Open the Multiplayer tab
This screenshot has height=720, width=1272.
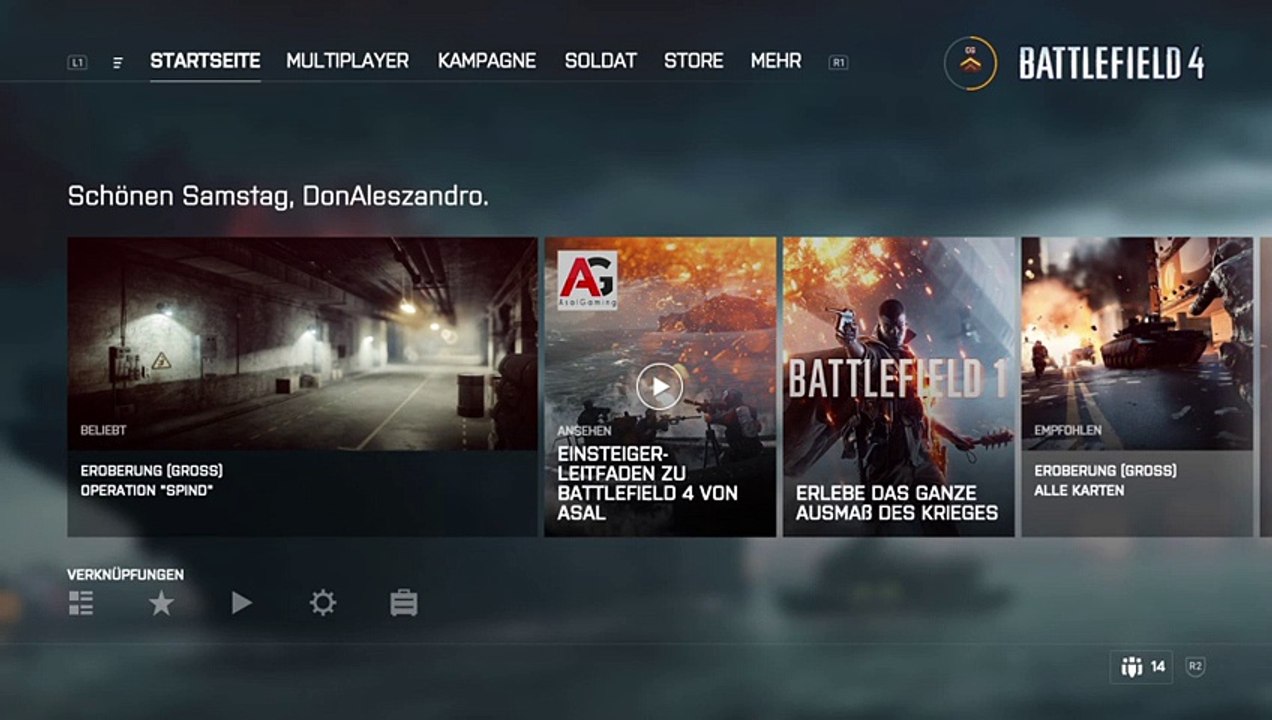point(347,61)
